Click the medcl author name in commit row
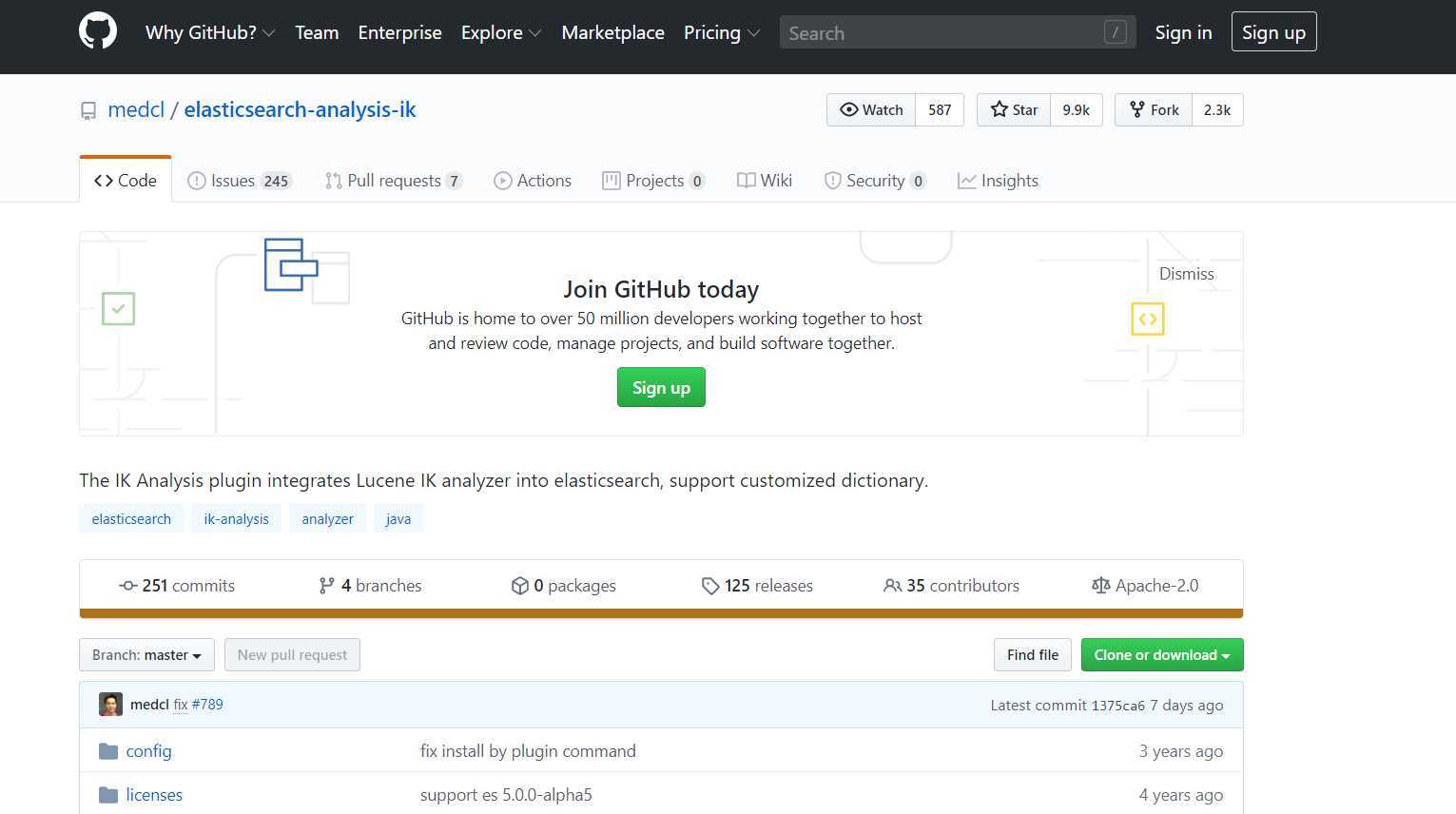The image size is (1456, 814). (x=149, y=705)
